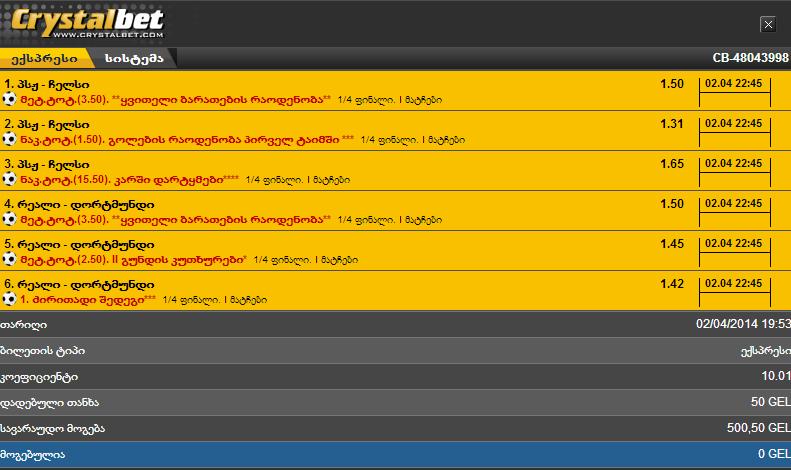This screenshot has height=470, width=791.
Task: Click the soccer ball icon in row 5
Action: coord(10,259)
